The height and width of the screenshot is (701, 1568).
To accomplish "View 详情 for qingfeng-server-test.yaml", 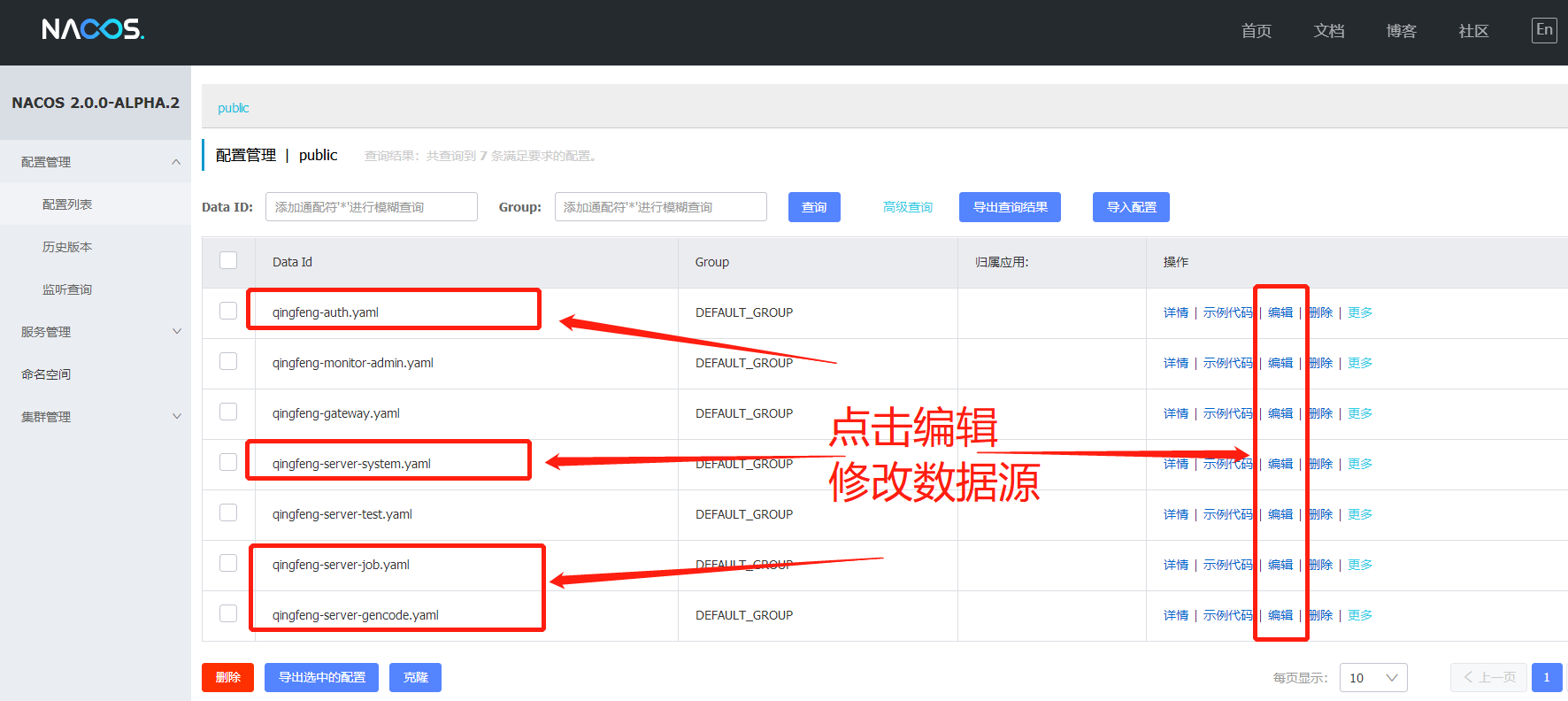I will pyautogui.click(x=1176, y=514).
